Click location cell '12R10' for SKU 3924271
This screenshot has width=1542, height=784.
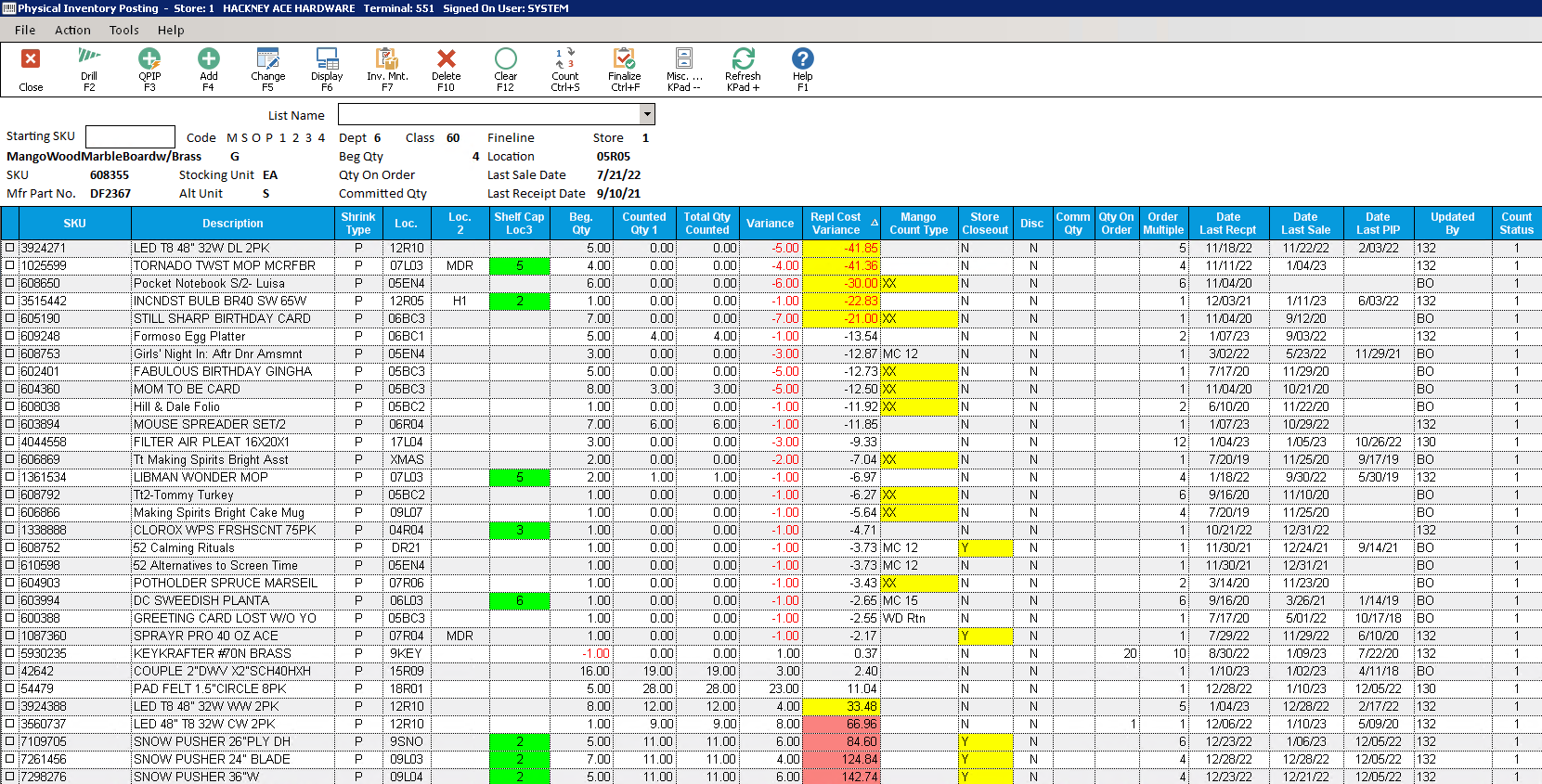click(x=407, y=248)
